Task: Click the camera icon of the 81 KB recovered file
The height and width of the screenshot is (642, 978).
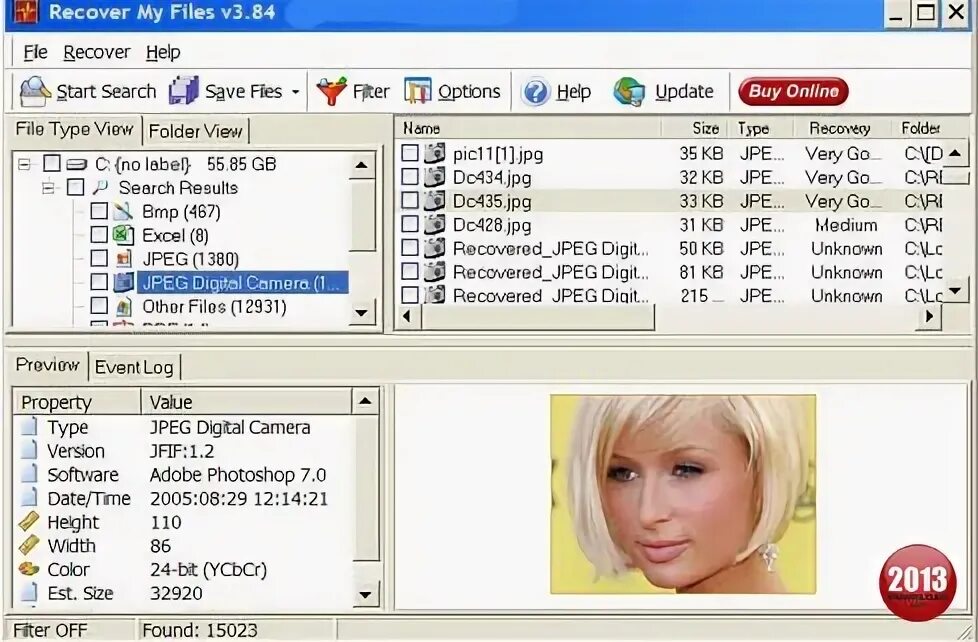Action: [435, 271]
